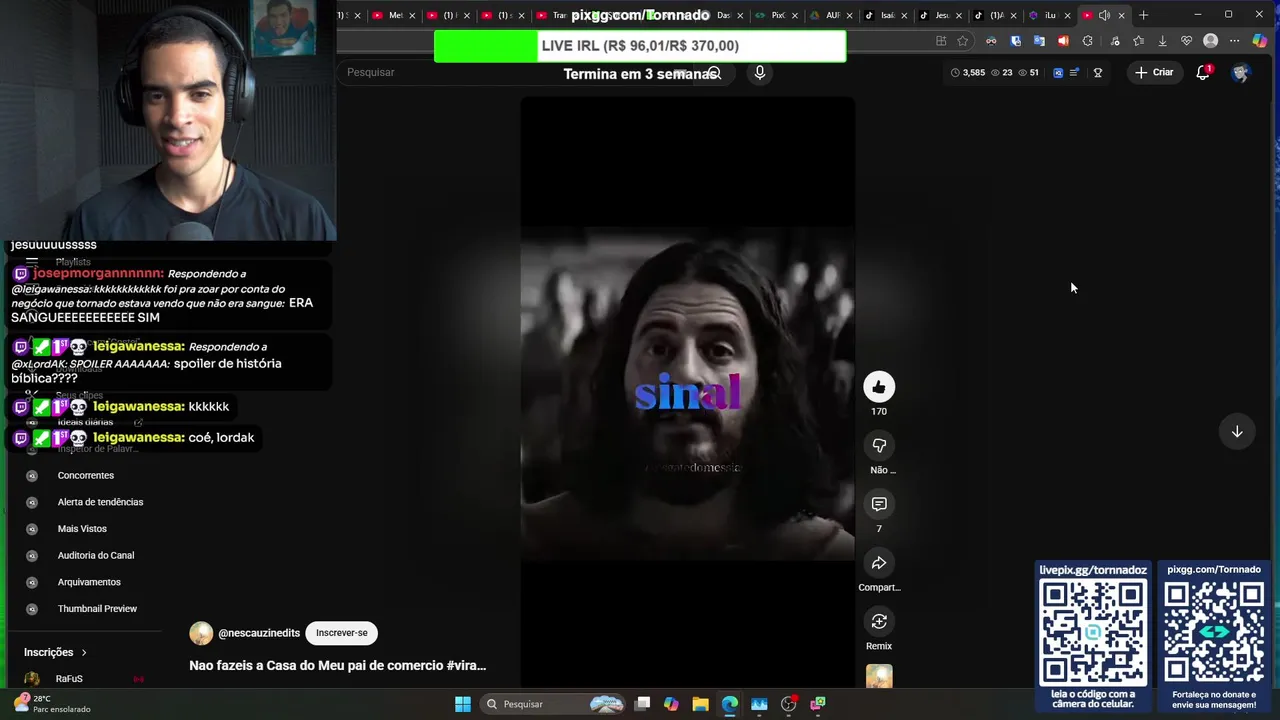The image size is (1280, 720).
Task: Open the weather widget showing 28°C
Action: pyautogui.click(x=52, y=704)
